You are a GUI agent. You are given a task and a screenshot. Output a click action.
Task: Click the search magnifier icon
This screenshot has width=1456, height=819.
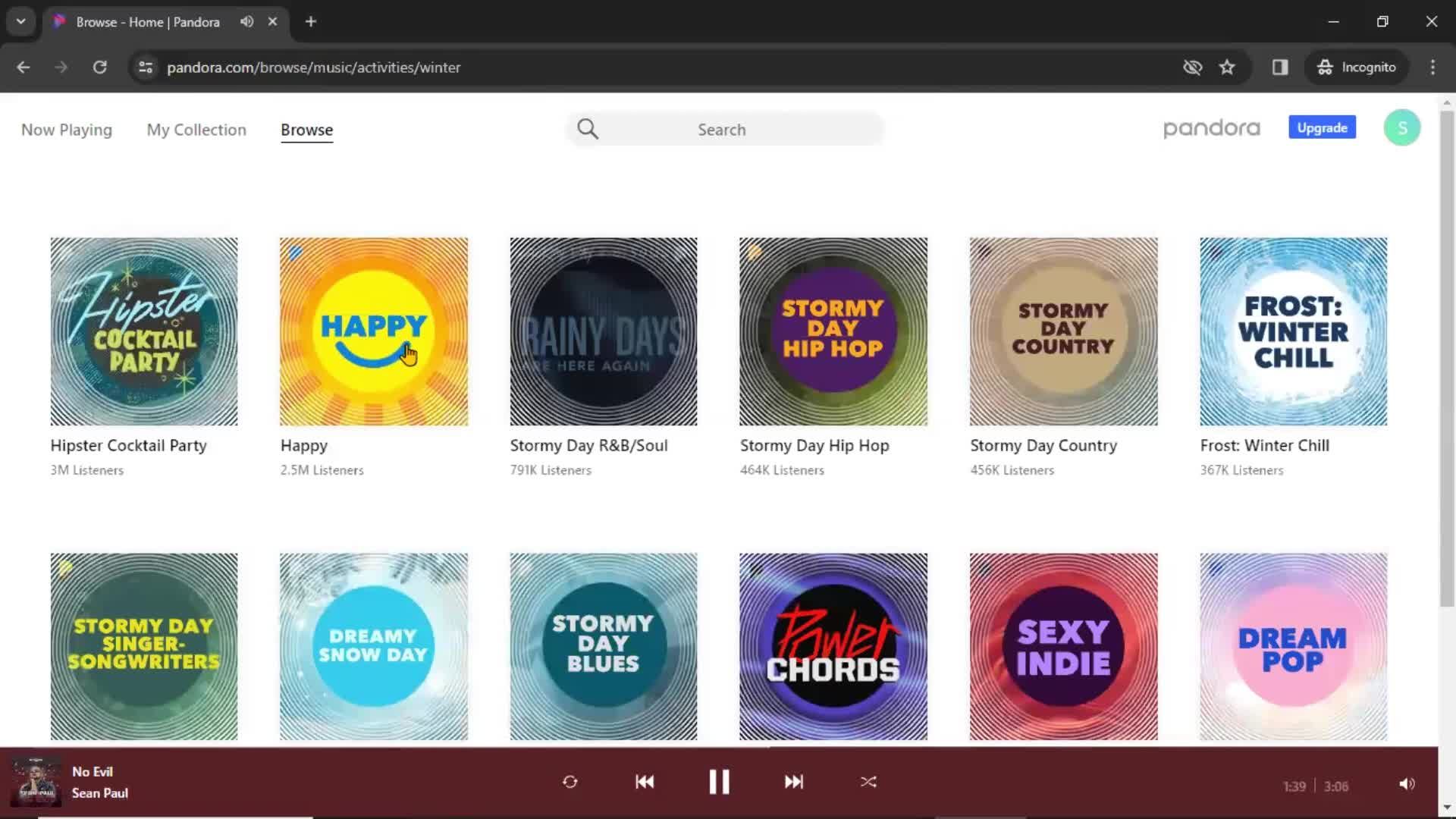tap(588, 128)
